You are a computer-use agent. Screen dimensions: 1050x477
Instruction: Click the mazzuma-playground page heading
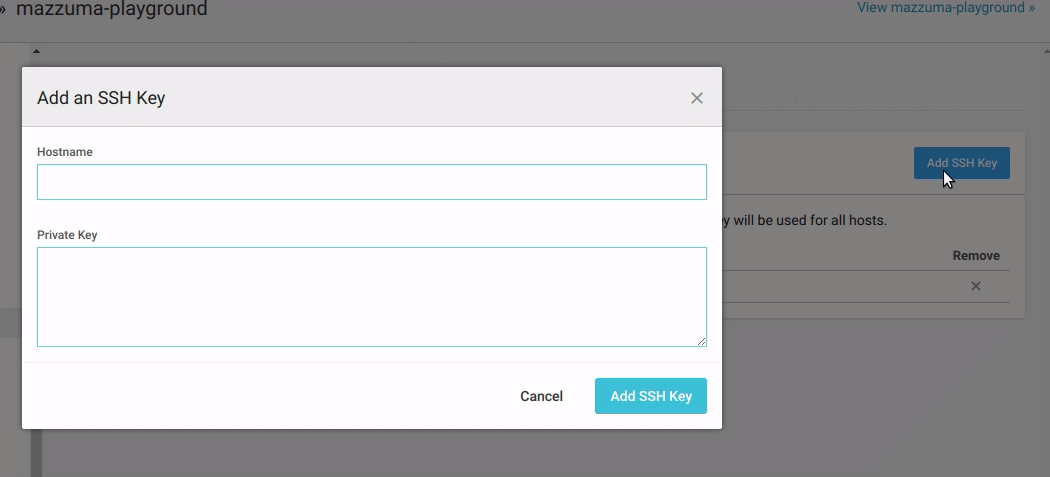[x=112, y=10]
